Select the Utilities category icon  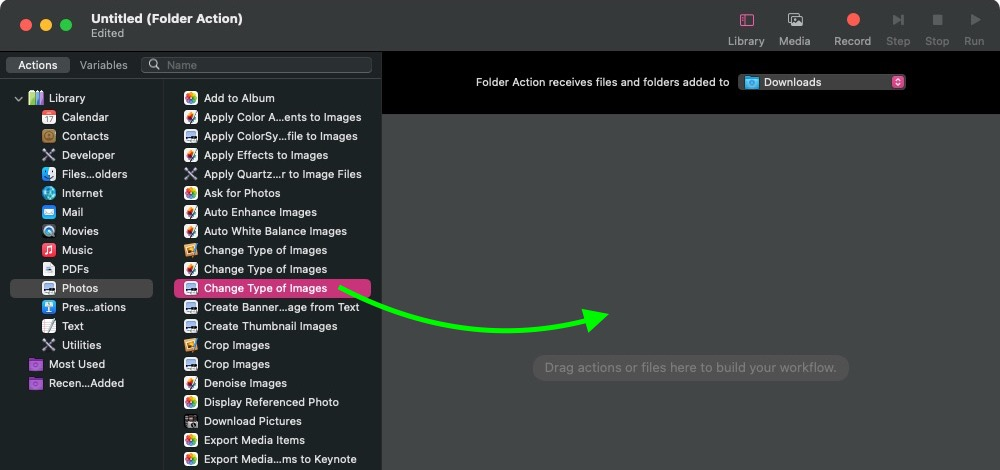point(49,345)
